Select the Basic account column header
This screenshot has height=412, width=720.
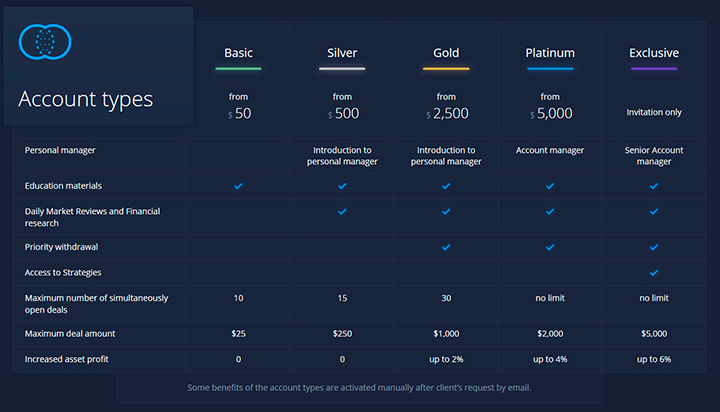click(x=238, y=53)
